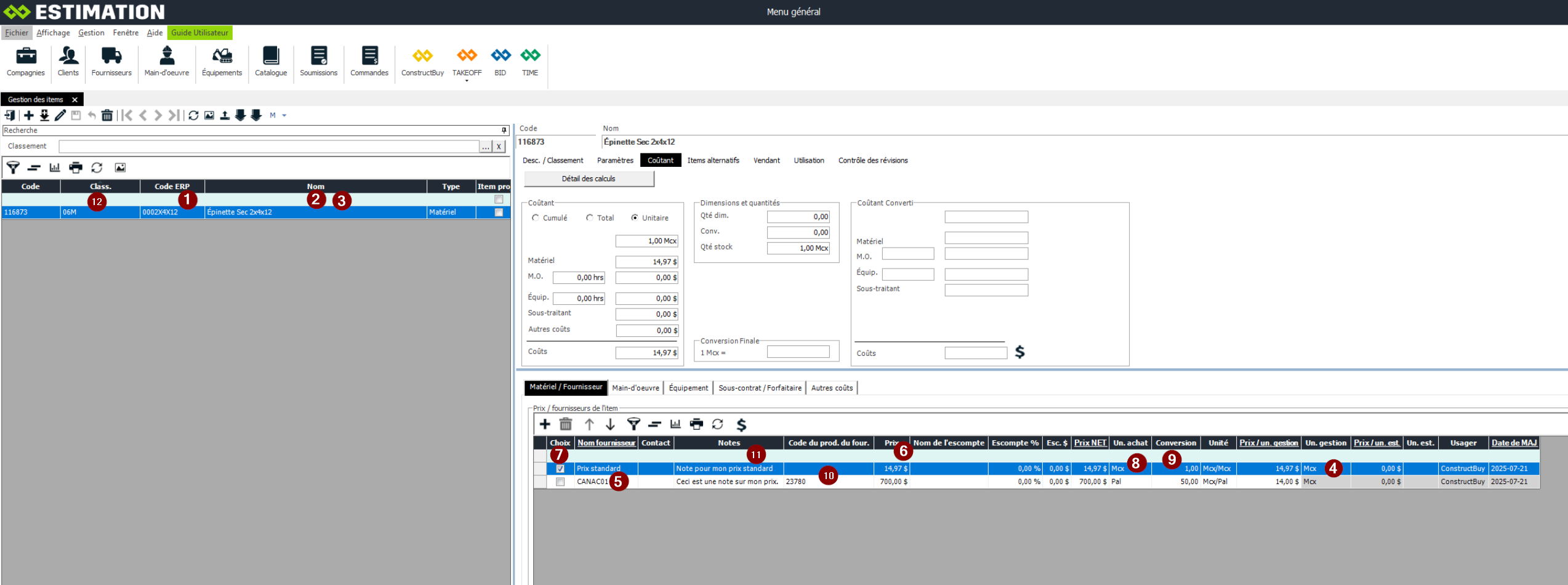Open Classement browse ellipsis button
Image resolution: width=1568 pixels, height=585 pixels.
click(x=486, y=147)
